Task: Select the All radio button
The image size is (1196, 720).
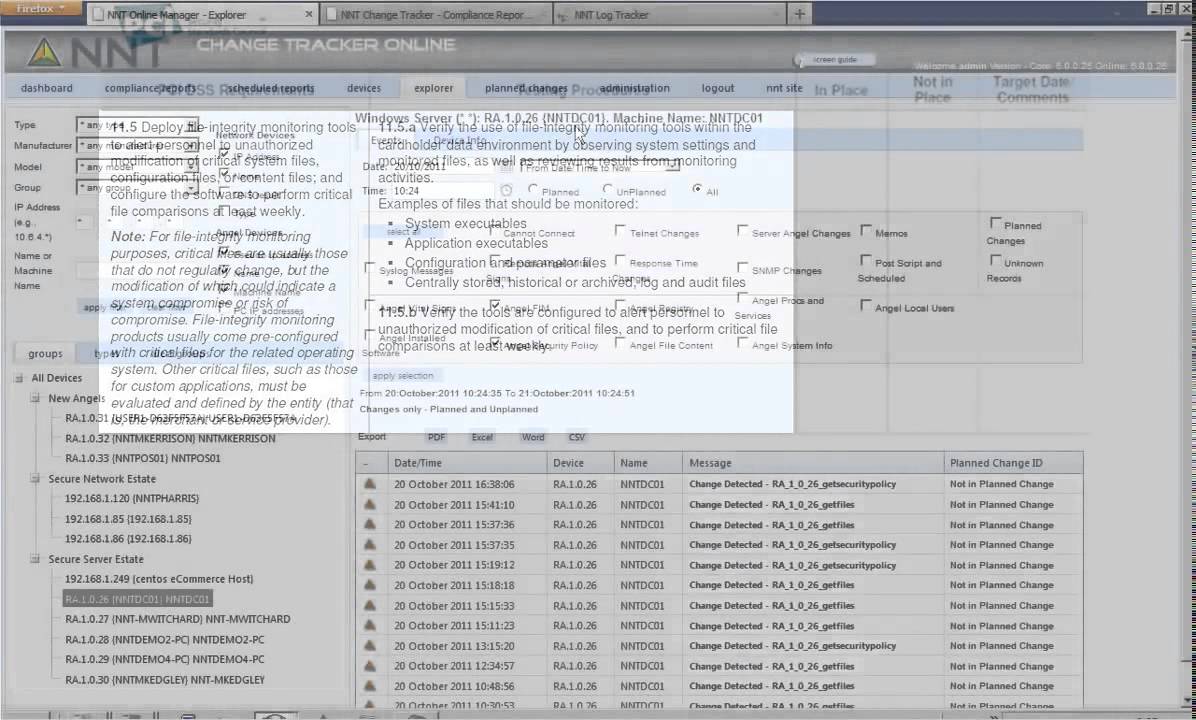Action: click(x=697, y=188)
